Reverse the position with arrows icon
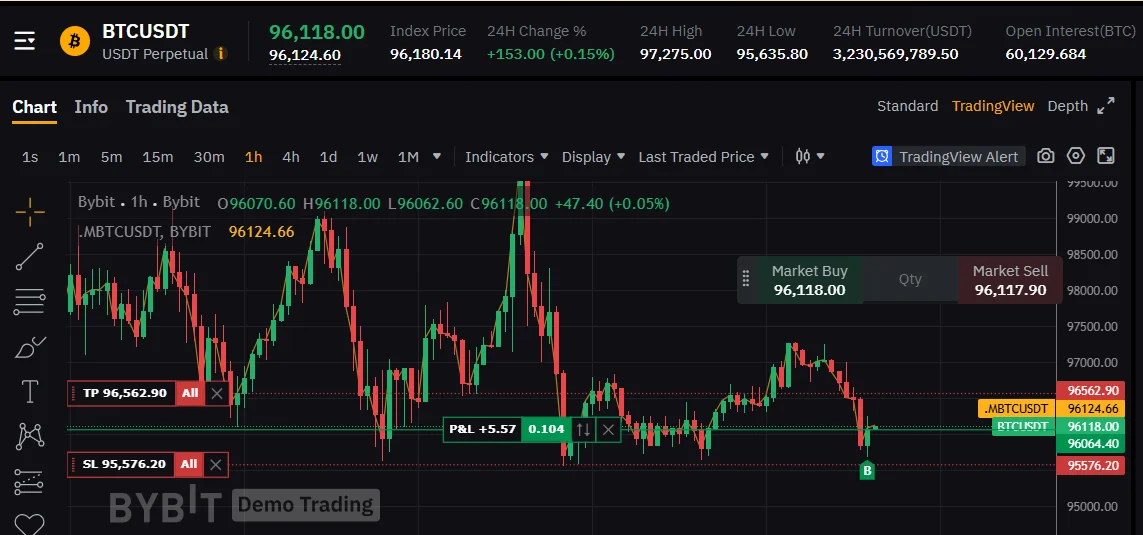1143x535 pixels. point(583,429)
